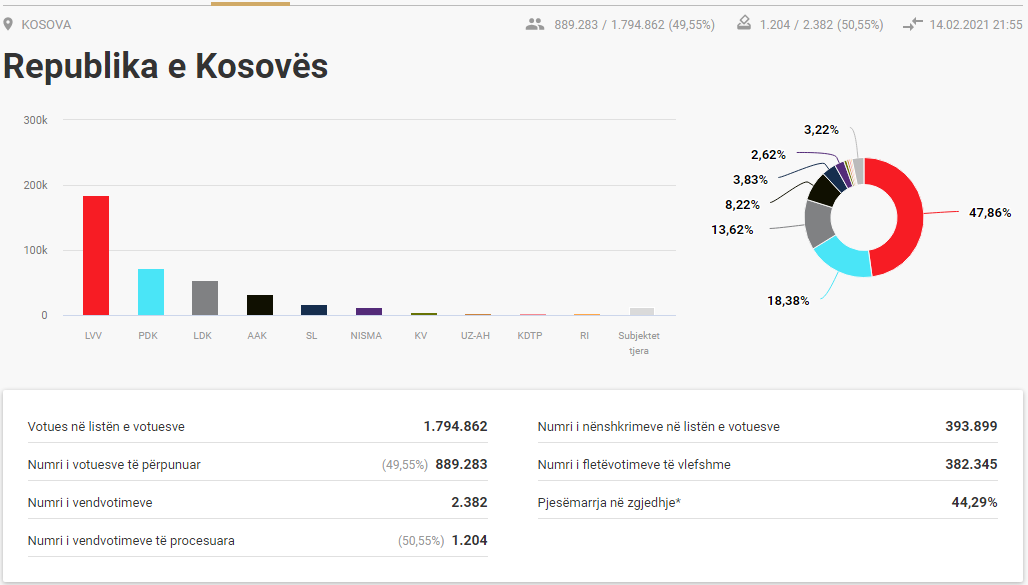Open the KOSOVA breadcrumb link
Image resolution: width=1028 pixels, height=585 pixels.
(x=46, y=25)
